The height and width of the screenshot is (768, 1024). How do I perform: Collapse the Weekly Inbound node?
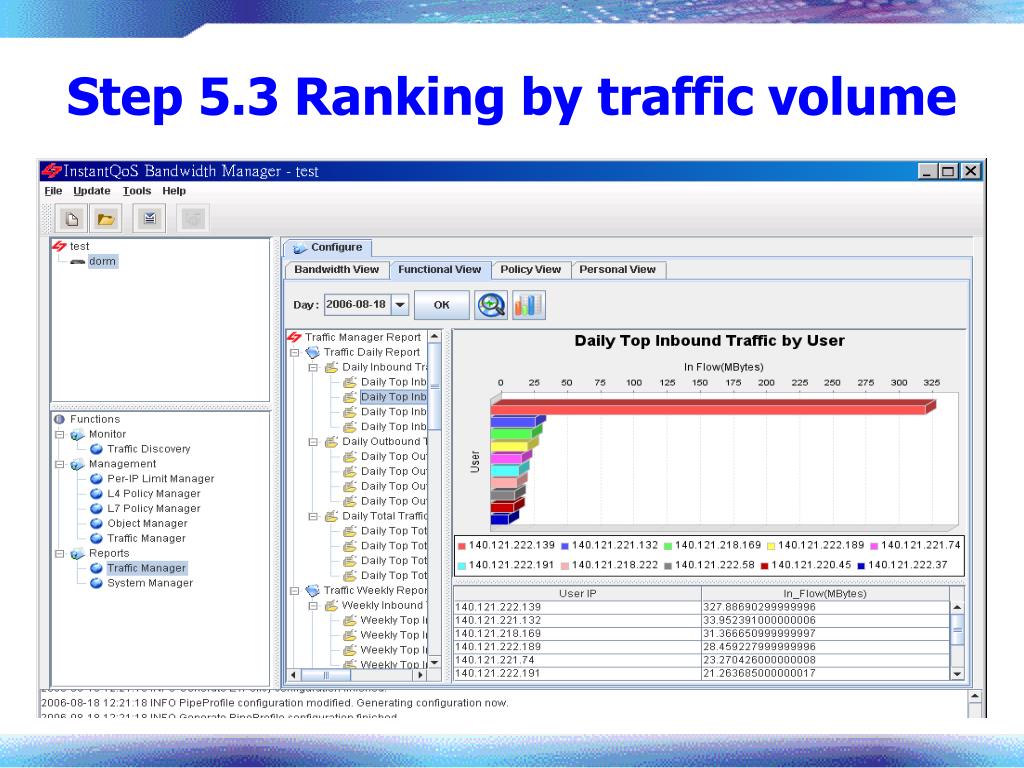313,606
